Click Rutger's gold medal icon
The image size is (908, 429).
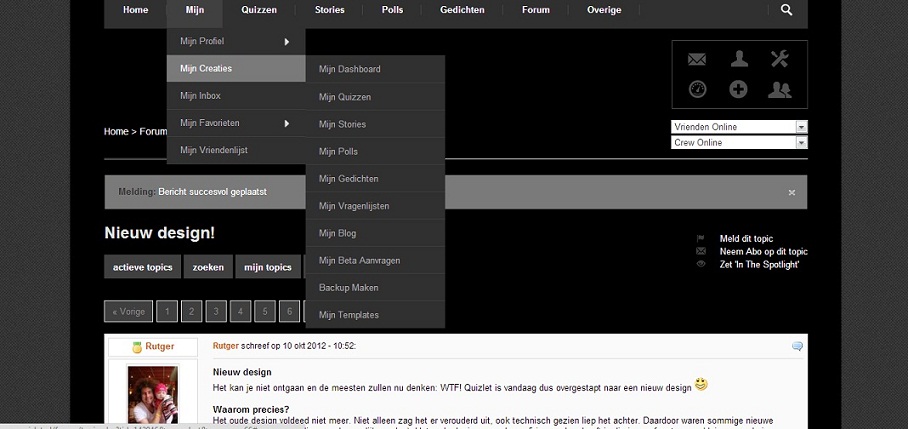pos(137,347)
